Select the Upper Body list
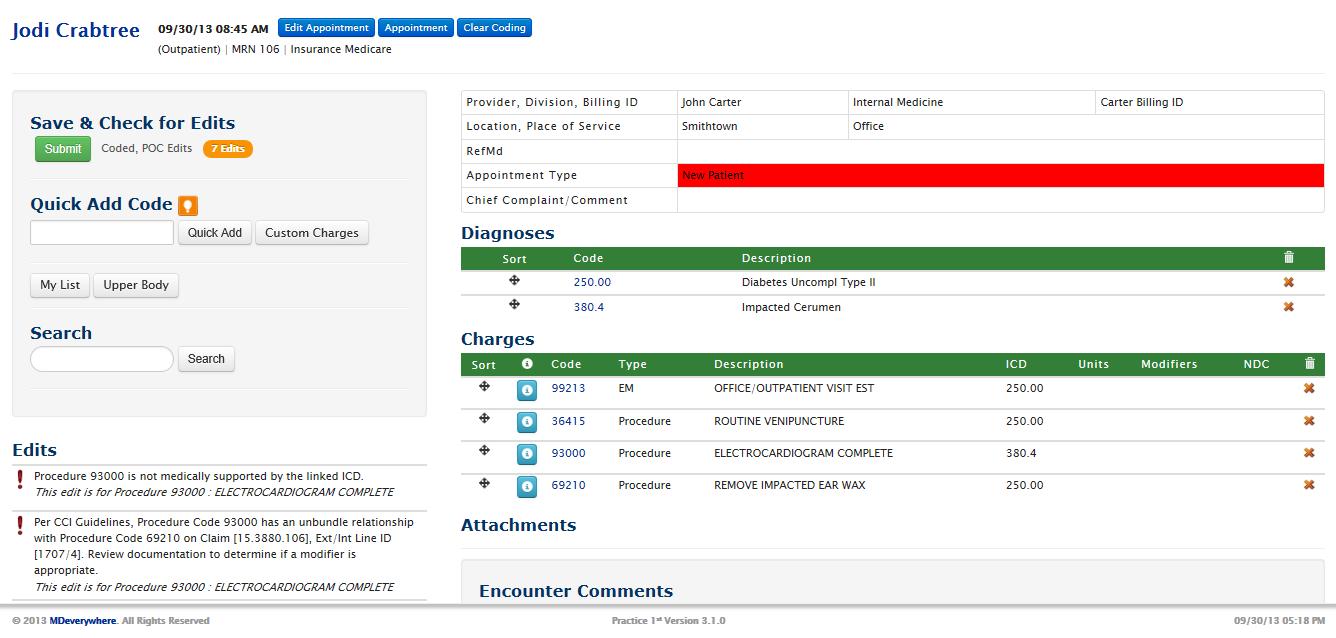1336x638 pixels. 136,285
